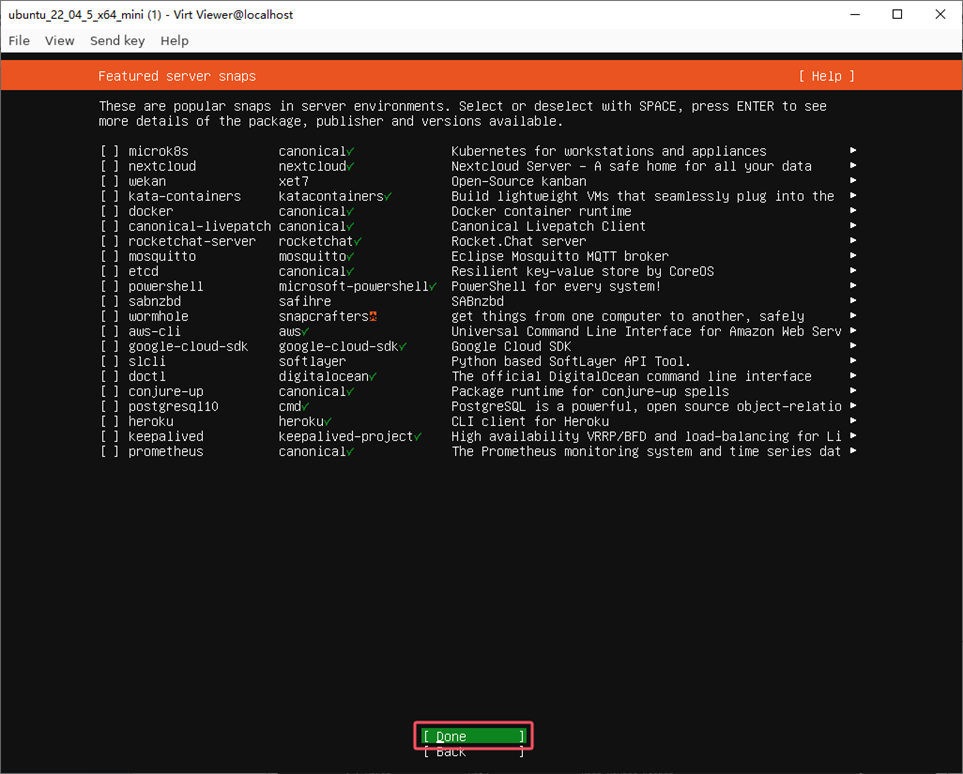
Task: Check the mosquitto snap checkbox
Action: (x=109, y=257)
